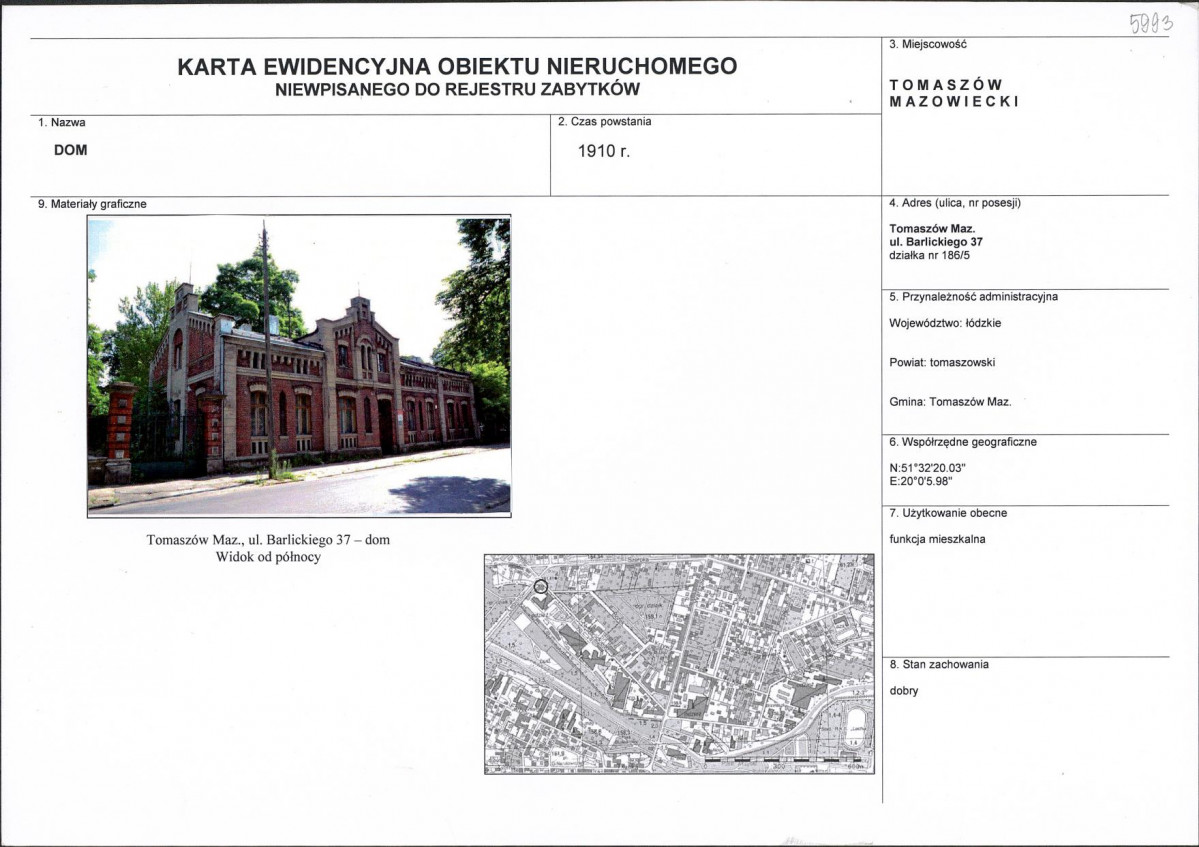Click the label '9. Materiały graficzne'
The width and height of the screenshot is (1199, 847).
92,204
